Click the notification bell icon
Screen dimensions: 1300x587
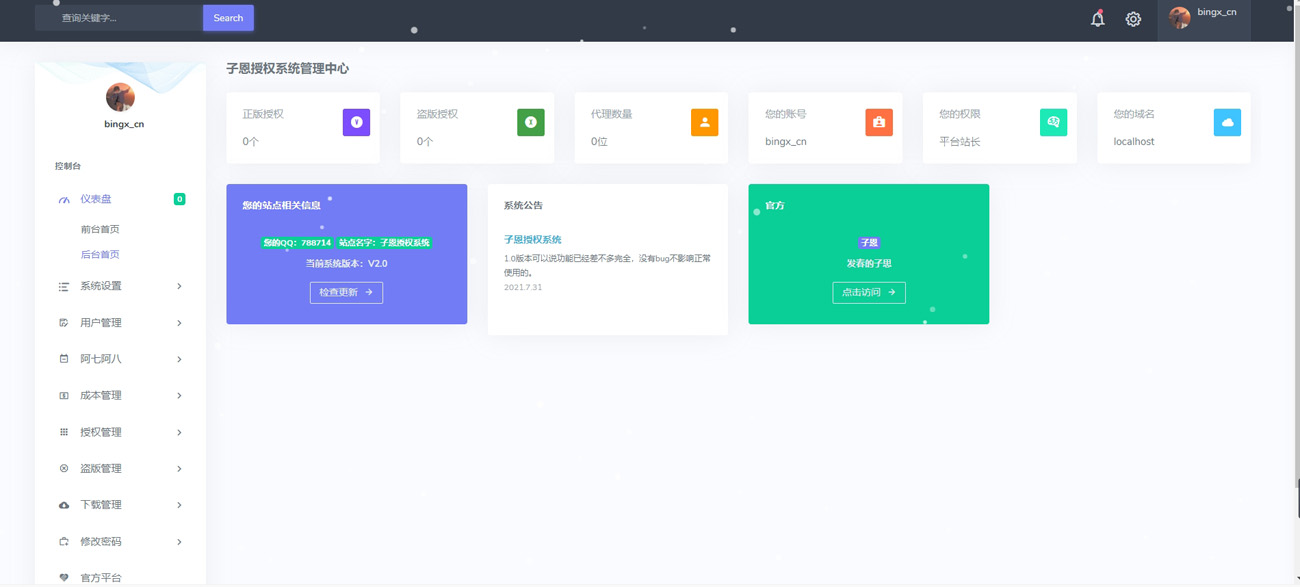tap(1097, 19)
